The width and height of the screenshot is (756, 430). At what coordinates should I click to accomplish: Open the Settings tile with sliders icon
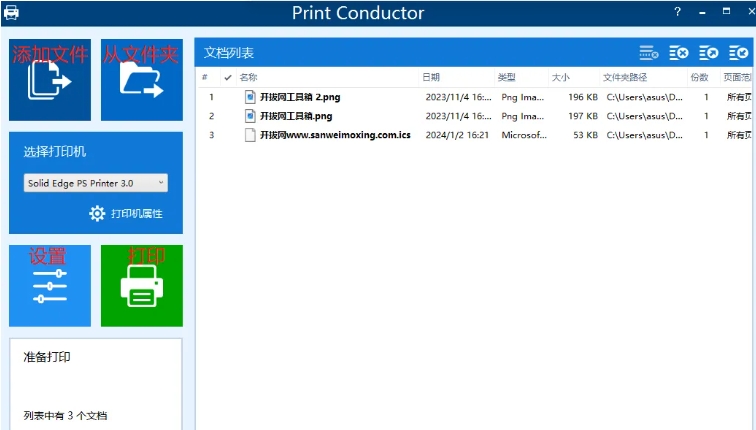tap(50, 285)
